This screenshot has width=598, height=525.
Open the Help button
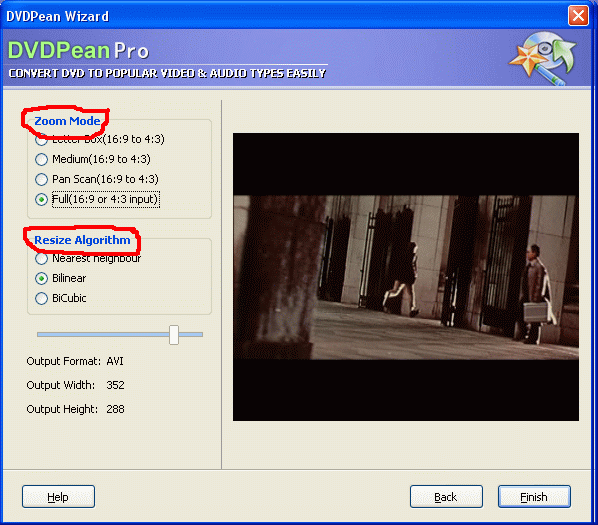pos(58,497)
